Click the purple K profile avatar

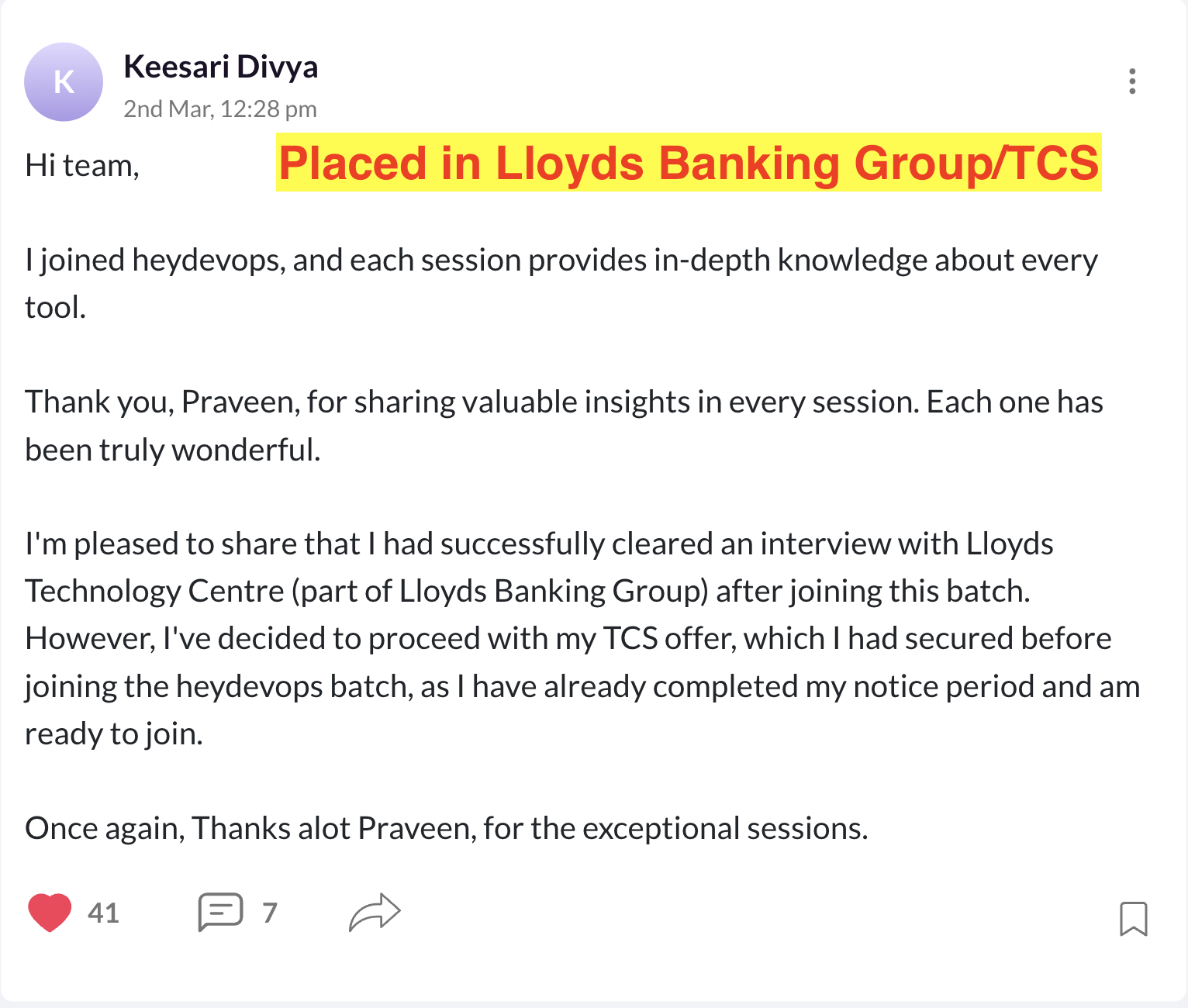pos(64,81)
